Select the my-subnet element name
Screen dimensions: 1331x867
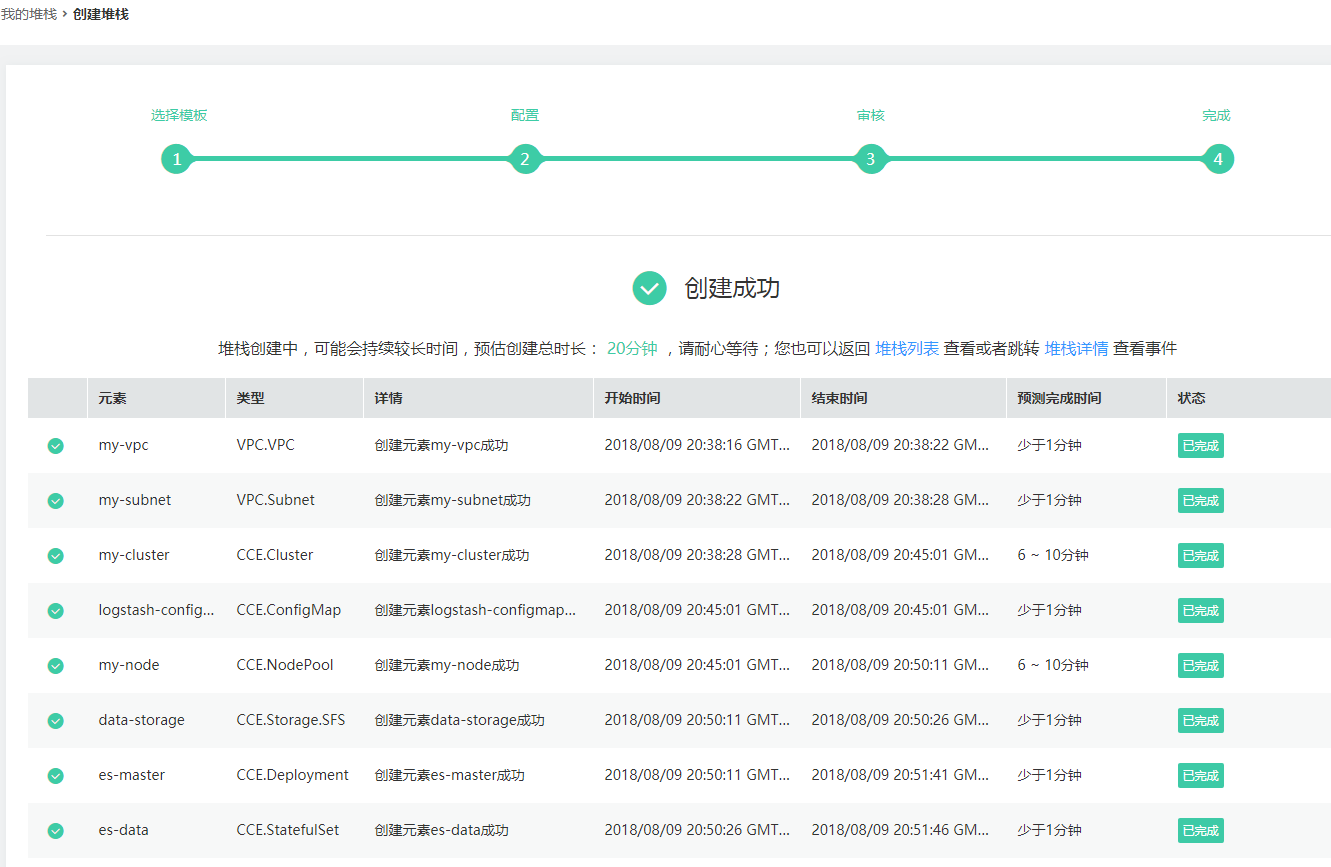coord(135,500)
